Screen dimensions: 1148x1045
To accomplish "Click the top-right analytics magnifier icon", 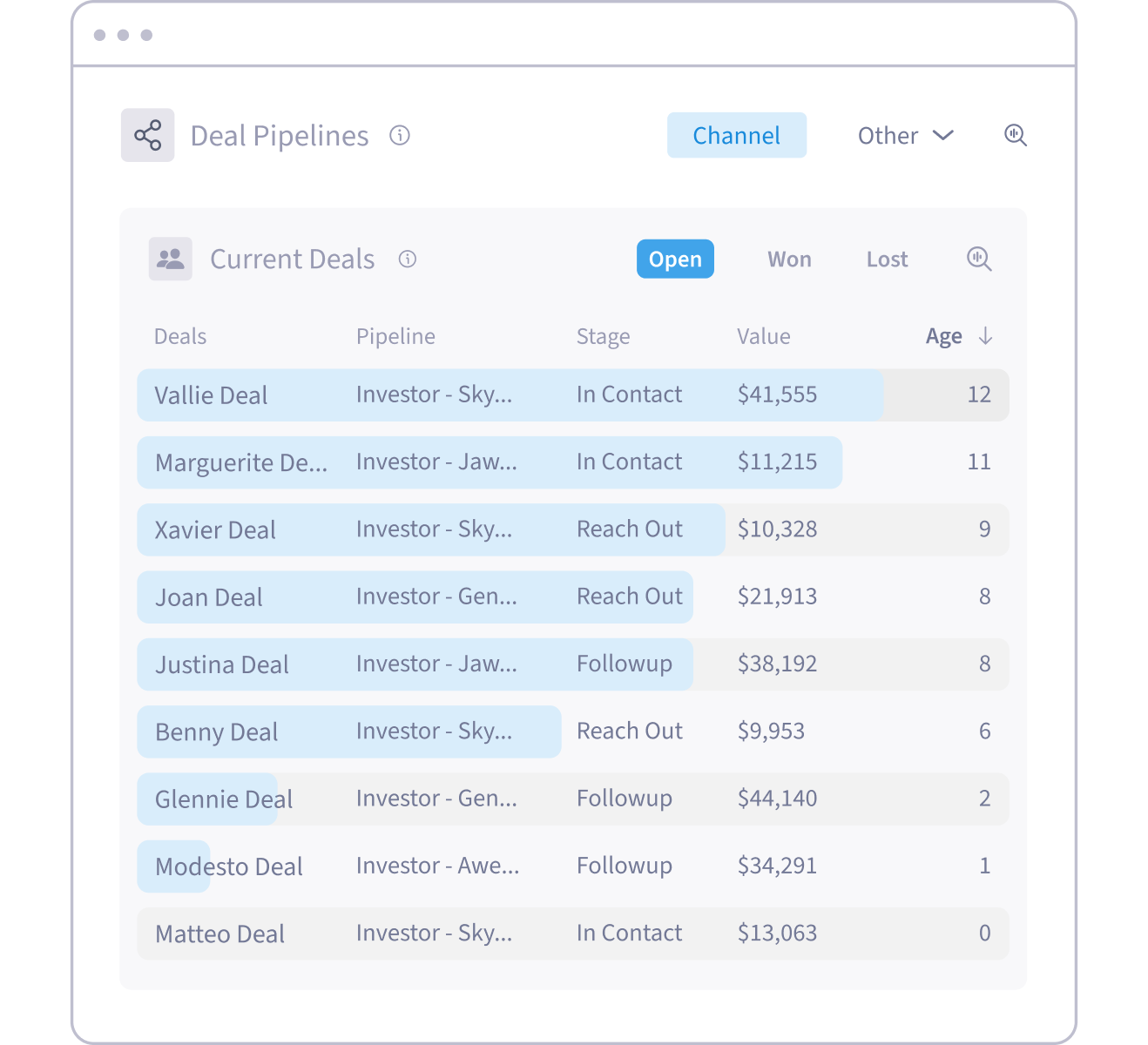I will coord(1015,135).
